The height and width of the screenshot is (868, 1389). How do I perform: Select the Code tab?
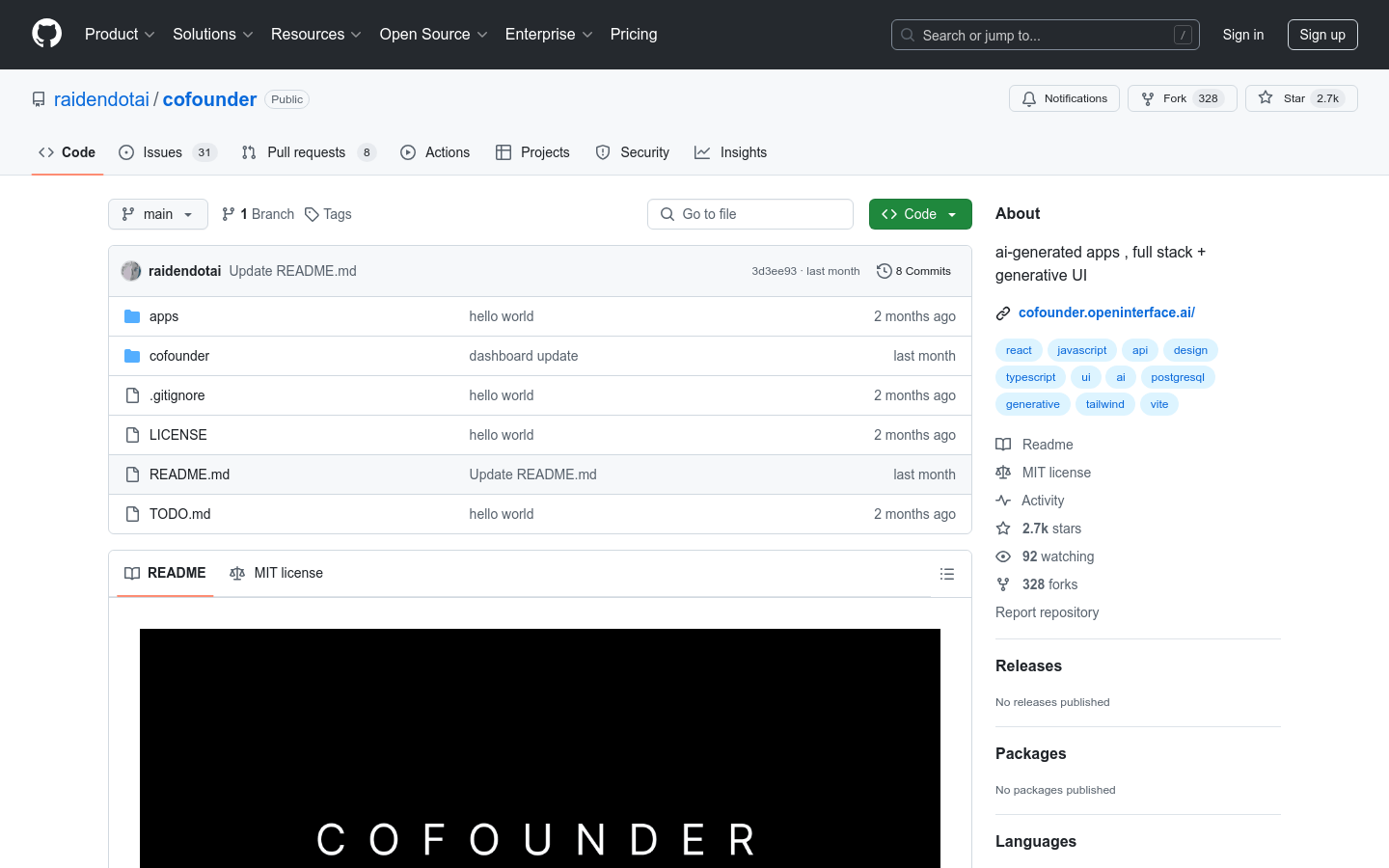67,152
